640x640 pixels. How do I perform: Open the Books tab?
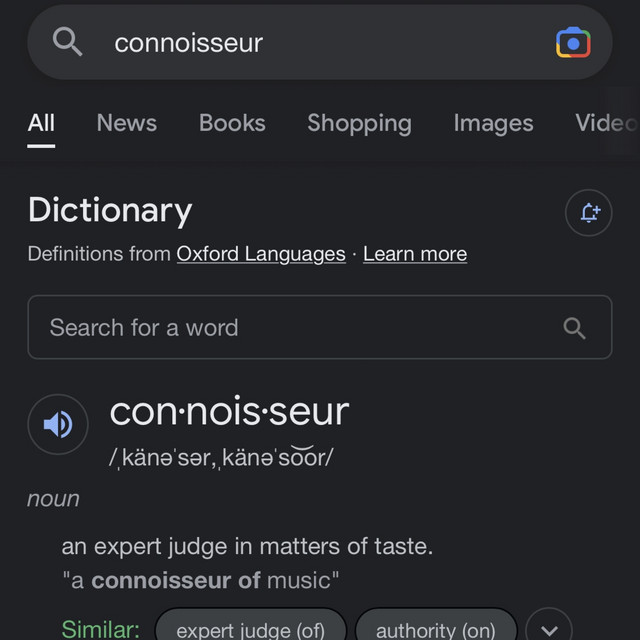[232, 123]
